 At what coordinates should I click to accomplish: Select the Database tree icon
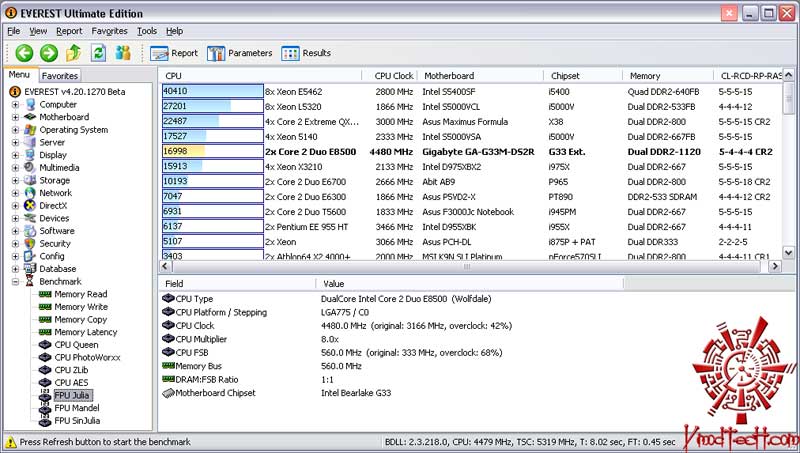pyautogui.click(x=30, y=269)
